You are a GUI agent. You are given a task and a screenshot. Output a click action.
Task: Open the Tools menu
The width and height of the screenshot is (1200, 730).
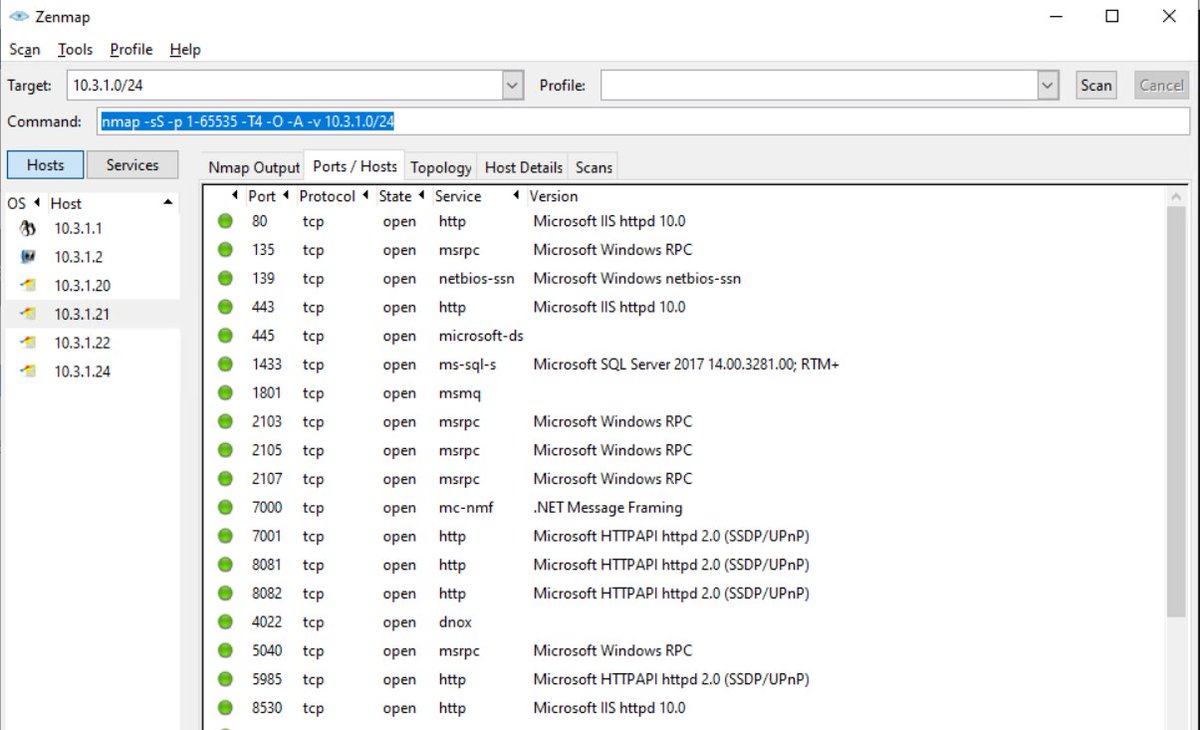click(75, 49)
